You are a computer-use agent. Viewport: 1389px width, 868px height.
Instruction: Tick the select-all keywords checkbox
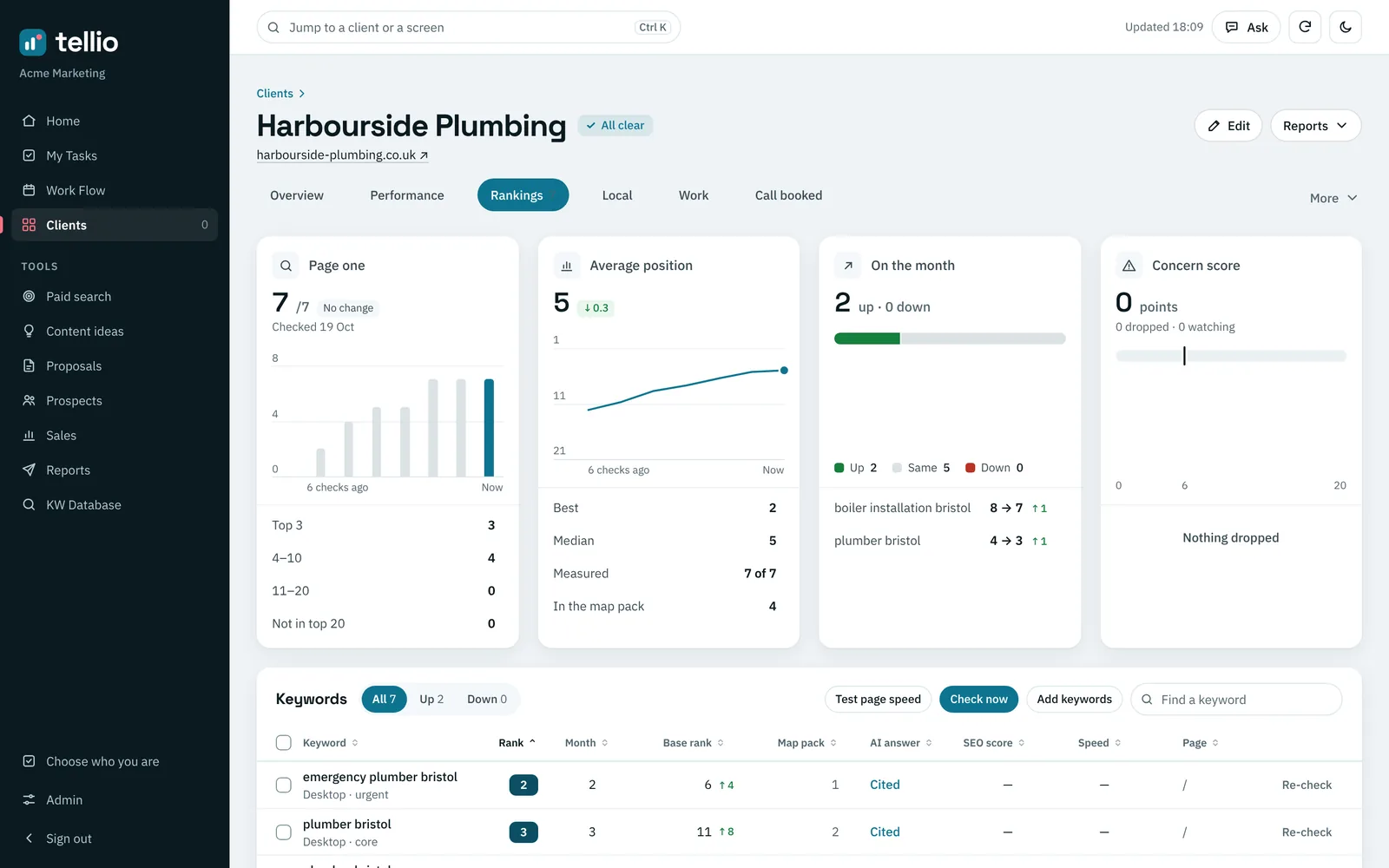tap(284, 742)
